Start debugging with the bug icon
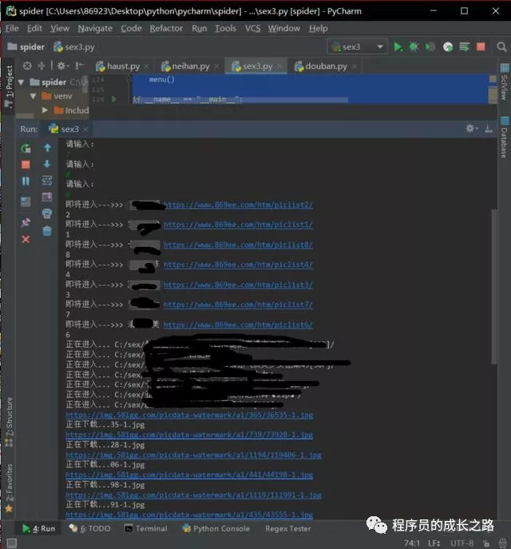 click(x=414, y=47)
